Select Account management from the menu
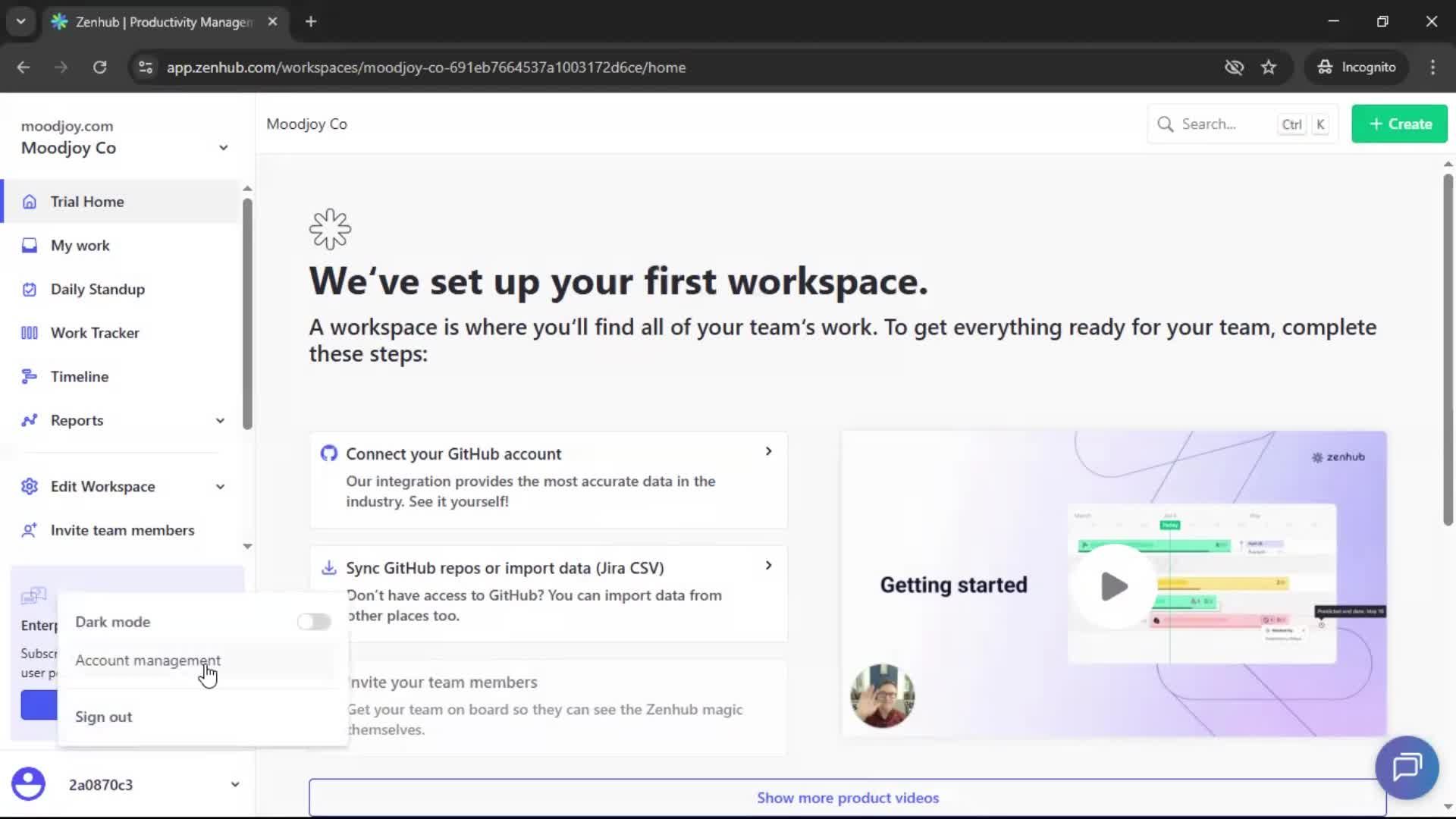The height and width of the screenshot is (819, 1456). [148, 661]
